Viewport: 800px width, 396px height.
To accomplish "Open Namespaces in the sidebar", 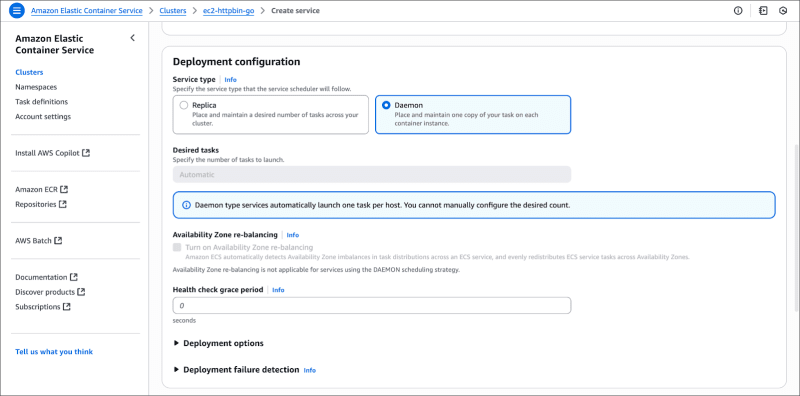I will (x=36, y=87).
